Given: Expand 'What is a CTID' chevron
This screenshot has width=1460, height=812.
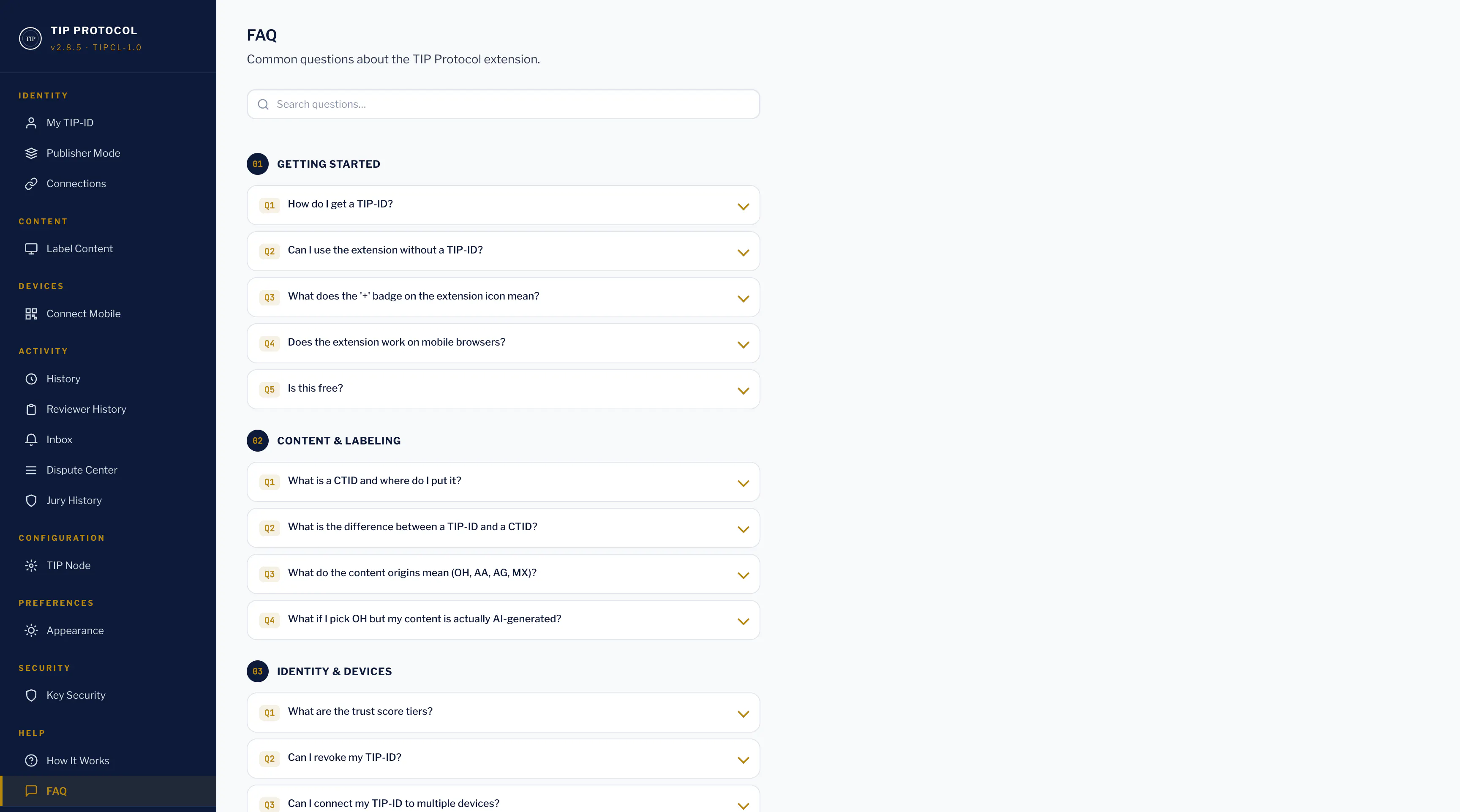Looking at the screenshot, I should (x=743, y=483).
